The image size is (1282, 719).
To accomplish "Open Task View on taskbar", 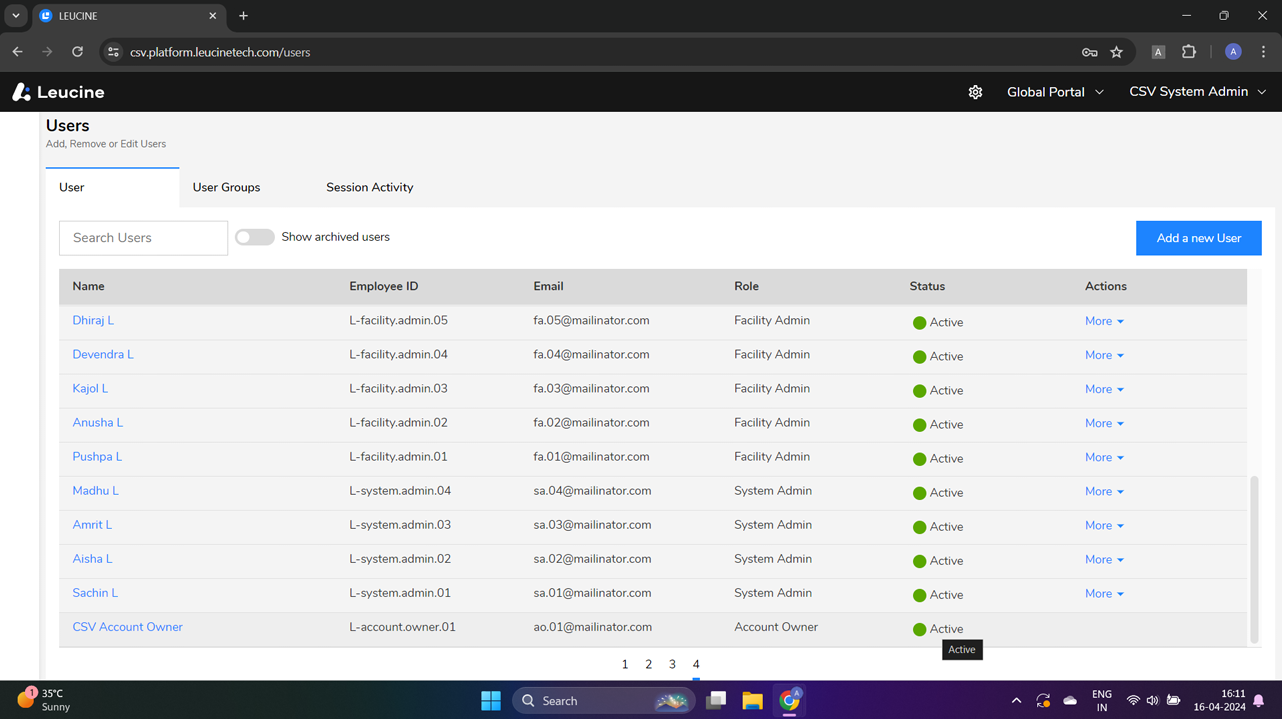I will click(x=716, y=700).
